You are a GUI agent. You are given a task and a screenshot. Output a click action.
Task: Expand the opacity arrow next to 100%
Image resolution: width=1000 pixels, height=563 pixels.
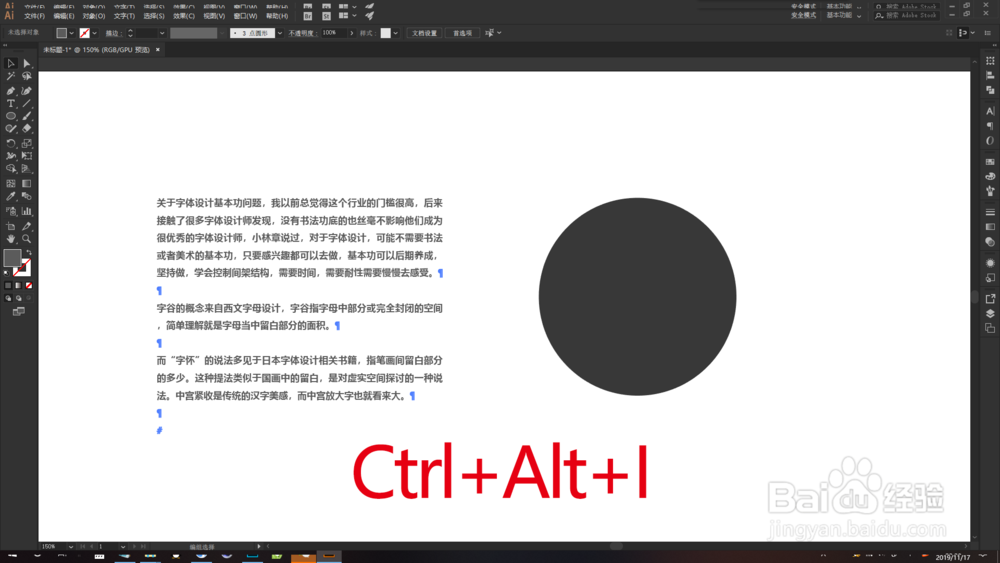point(351,33)
